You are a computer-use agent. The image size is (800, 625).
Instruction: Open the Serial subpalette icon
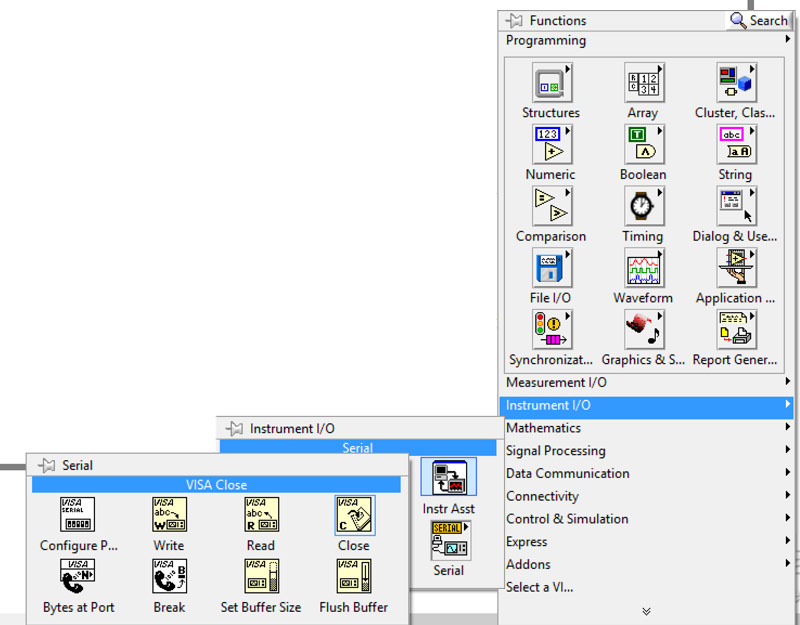450,540
